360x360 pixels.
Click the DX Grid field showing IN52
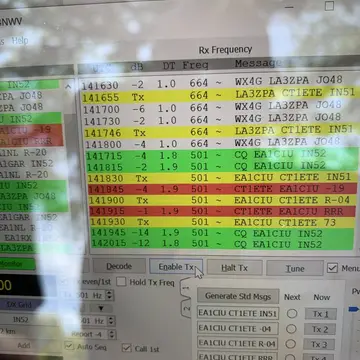pos(21,320)
